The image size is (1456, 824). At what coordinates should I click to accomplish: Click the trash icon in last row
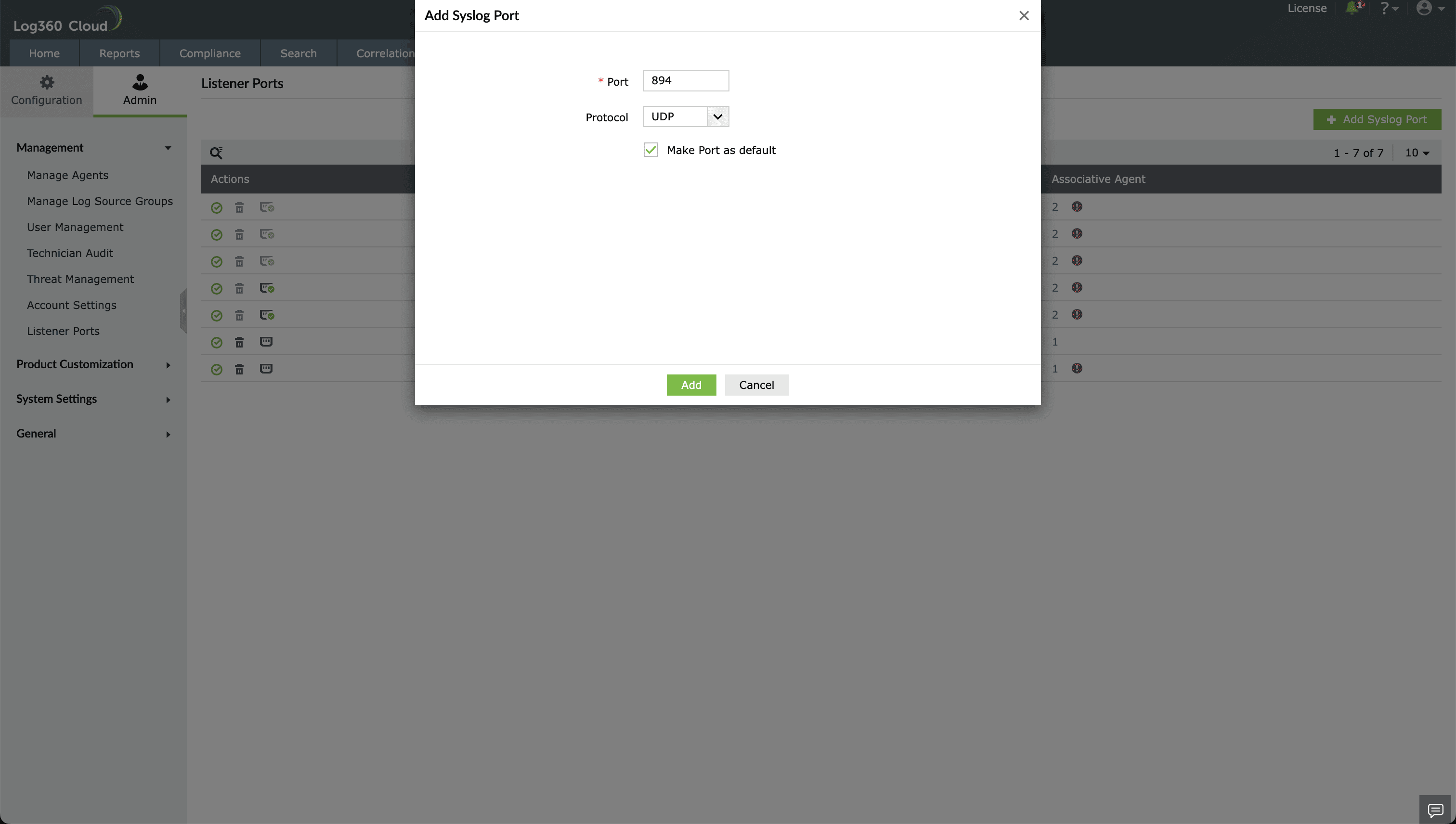tap(239, 370)
